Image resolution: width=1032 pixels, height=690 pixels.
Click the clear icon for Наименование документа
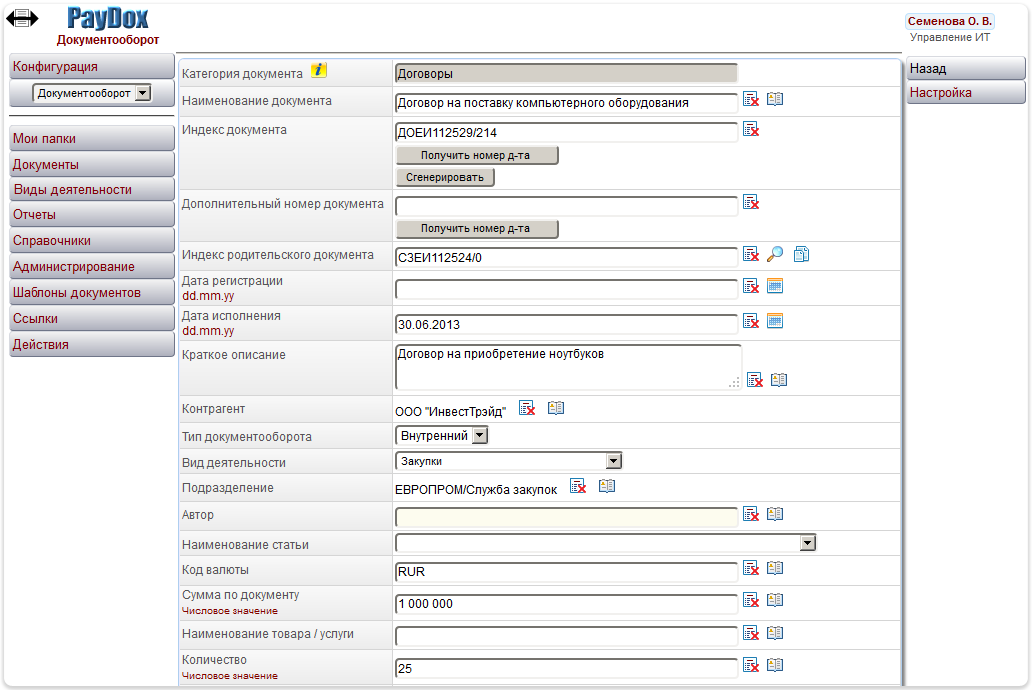[751, 100]
